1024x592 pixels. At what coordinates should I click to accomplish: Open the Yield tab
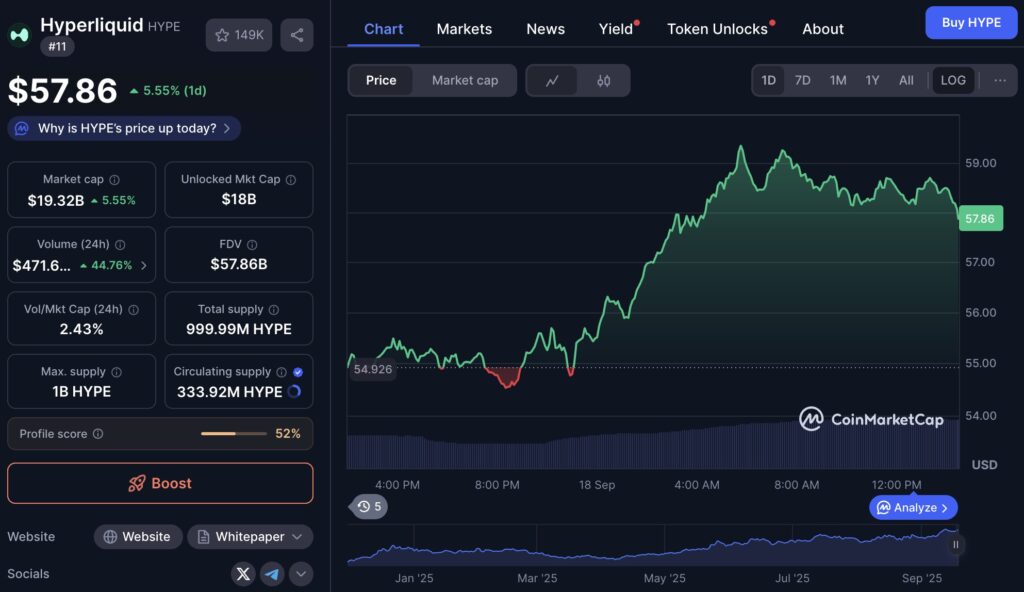pos(616,29)
